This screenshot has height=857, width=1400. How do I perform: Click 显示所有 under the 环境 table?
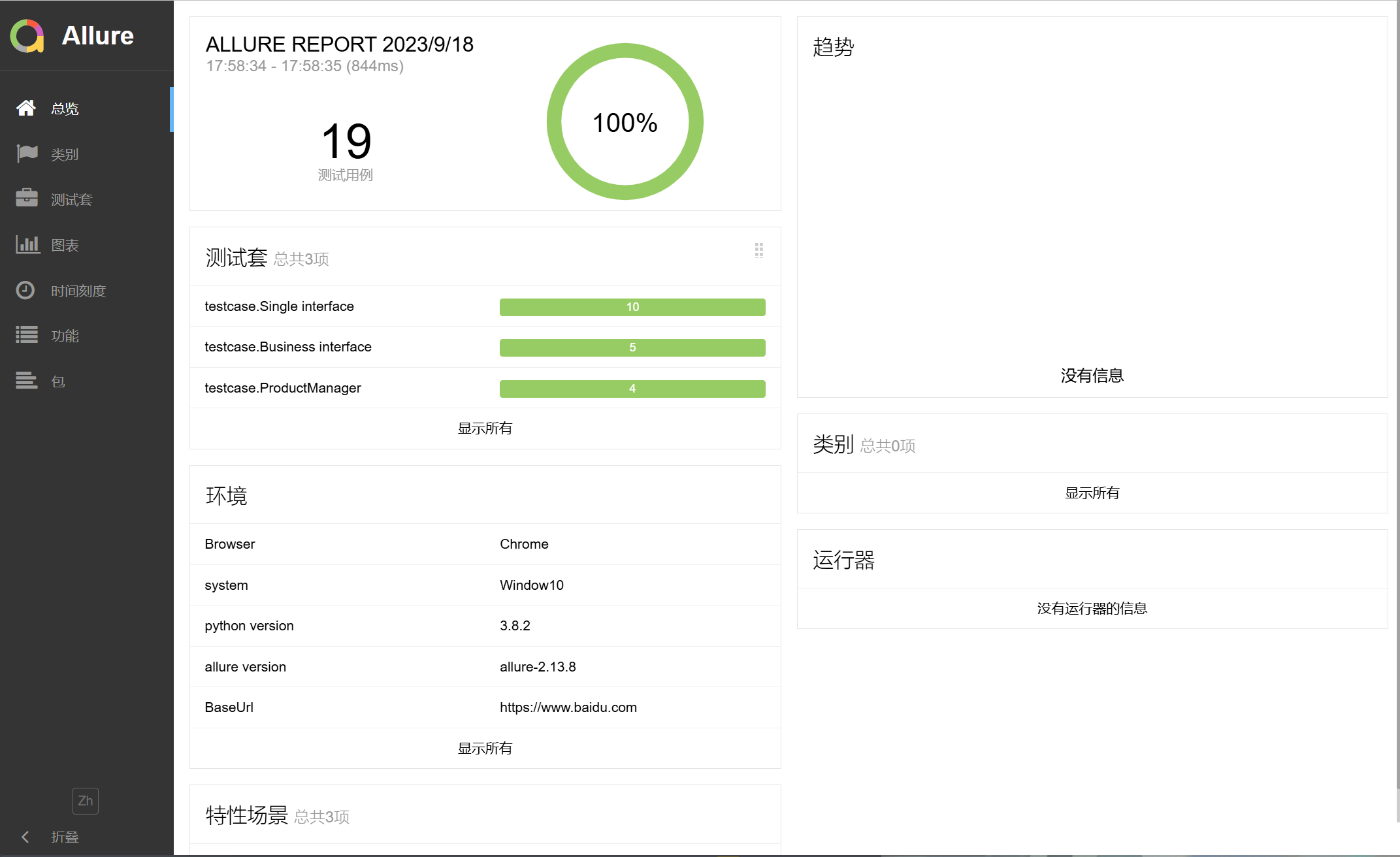point(485,749)
